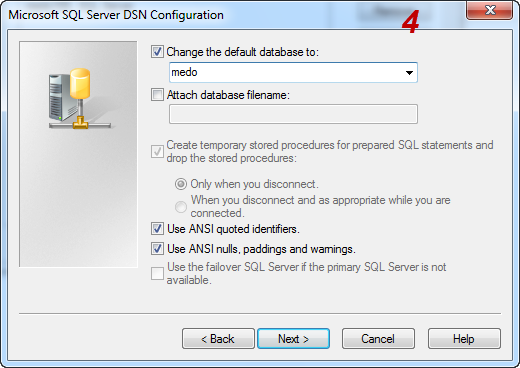520x368 pixels.
Task: Toggle 'Use the failover SQL Server' checkbox
Action: click(157, 274)
